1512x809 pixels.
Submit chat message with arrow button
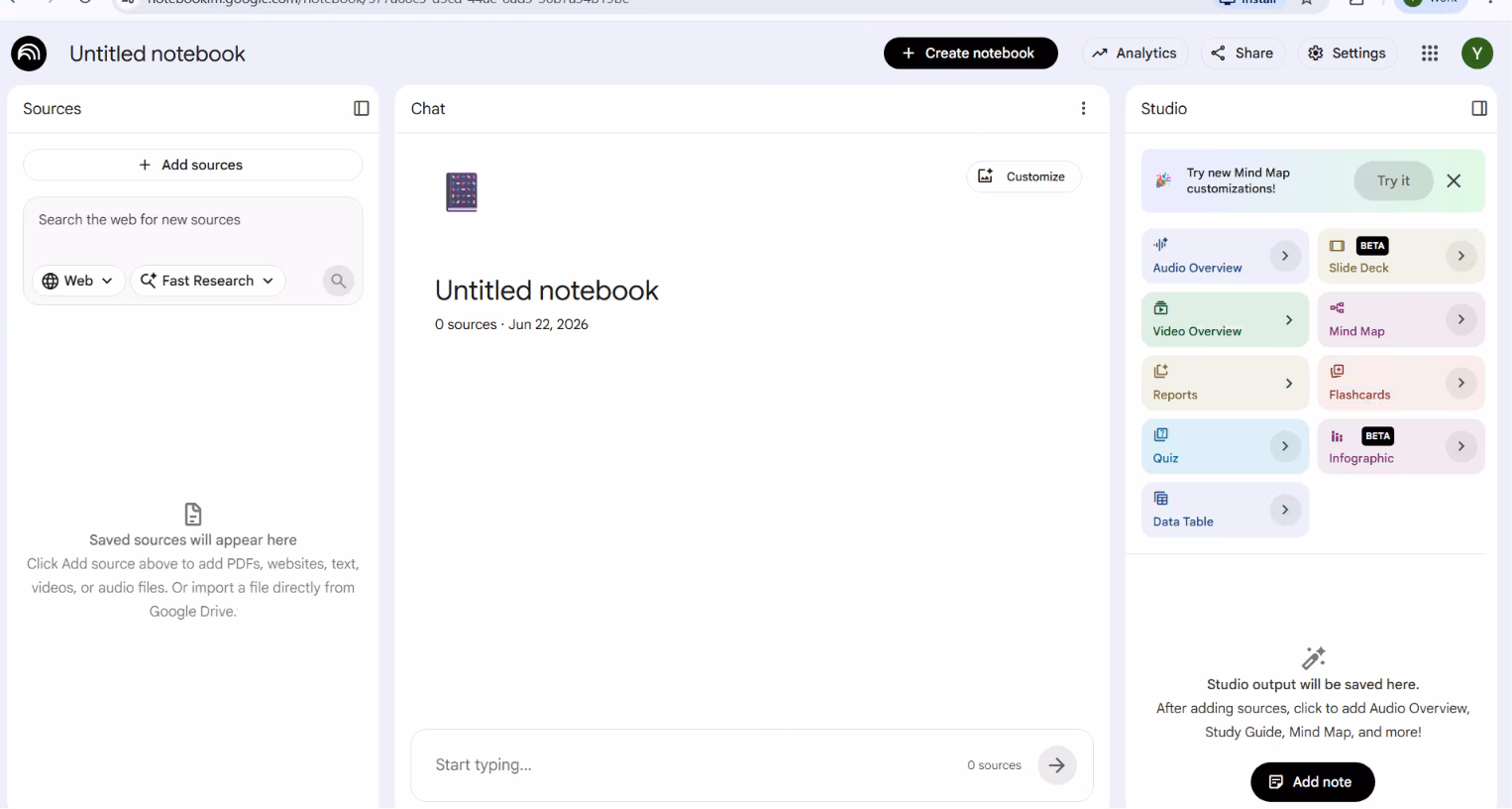1057,765
